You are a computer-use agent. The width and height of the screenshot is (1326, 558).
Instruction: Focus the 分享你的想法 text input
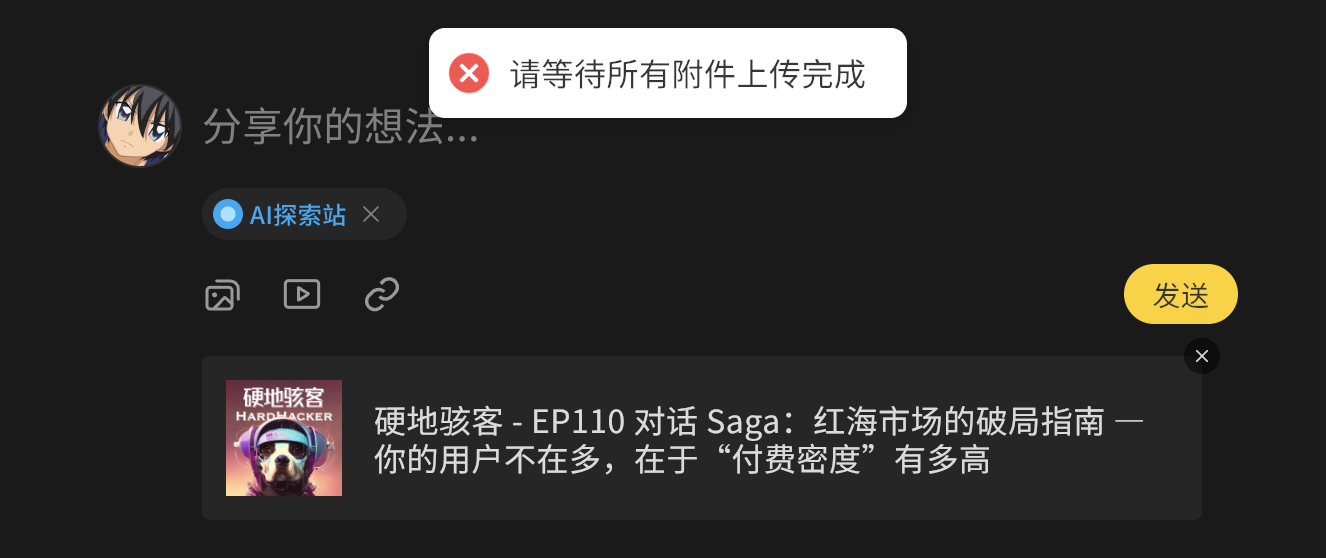[341, 127]
